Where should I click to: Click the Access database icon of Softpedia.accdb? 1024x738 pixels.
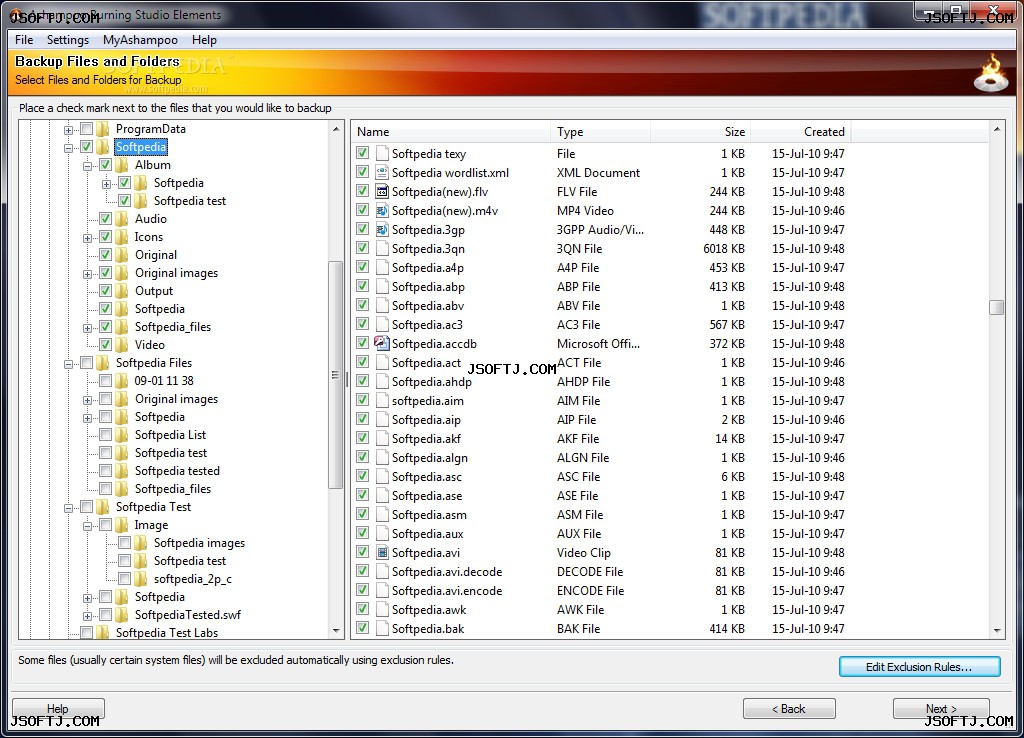[382, 343]
